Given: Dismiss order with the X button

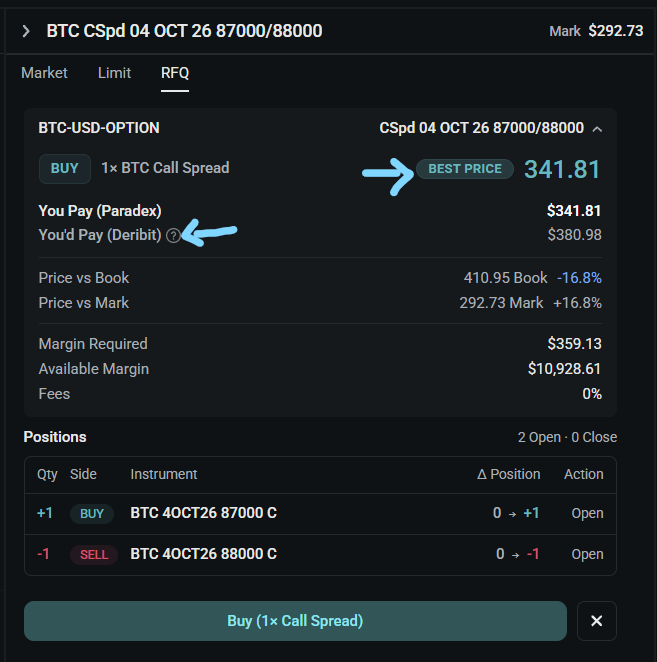Looking at the screenshot, I should [x=596, y=621].
